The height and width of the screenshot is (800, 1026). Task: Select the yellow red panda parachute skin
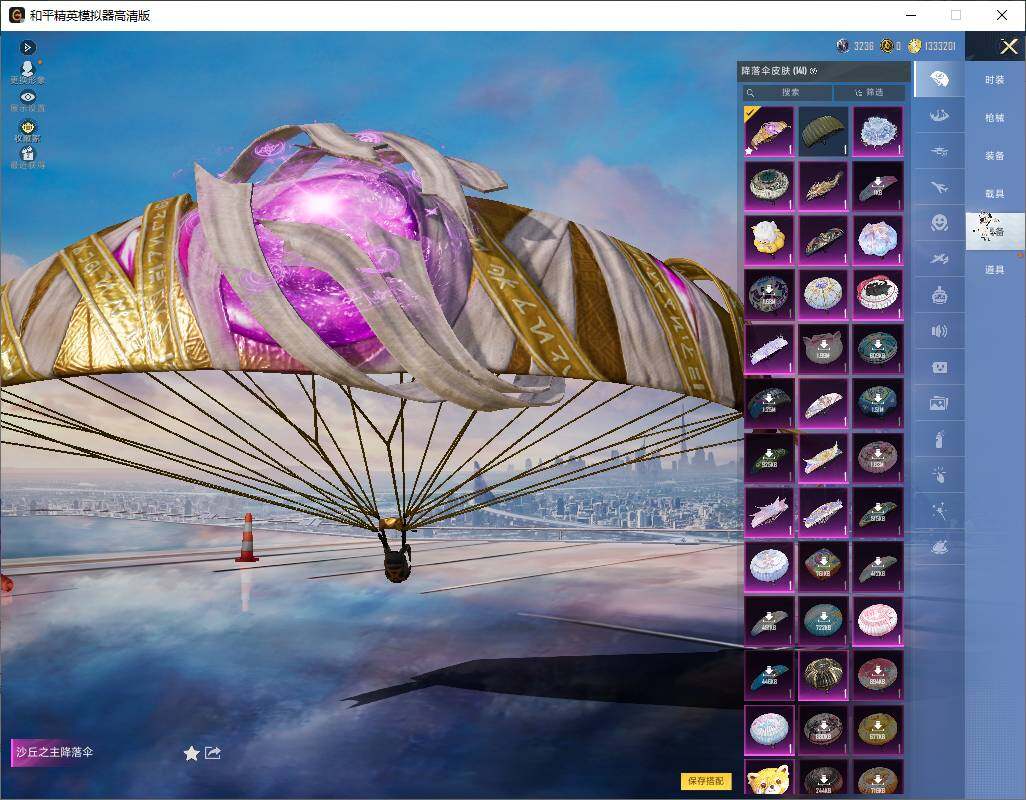769,778
